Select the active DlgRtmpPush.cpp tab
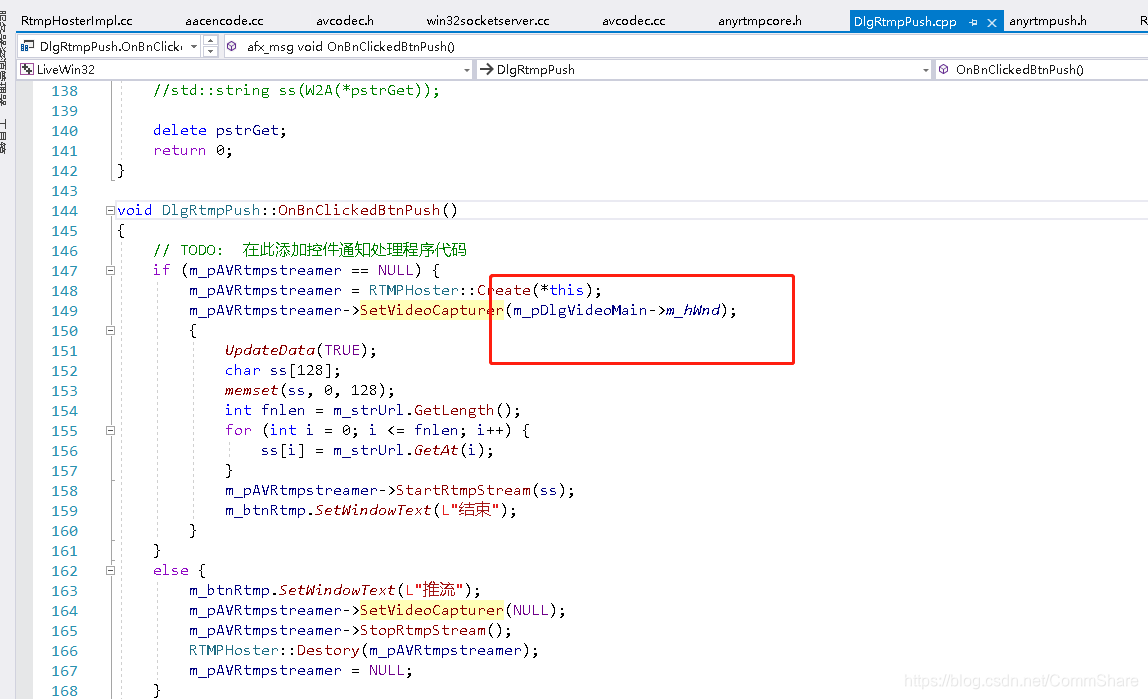This screenshot has width=1148, height=699. tap(905, 21)
